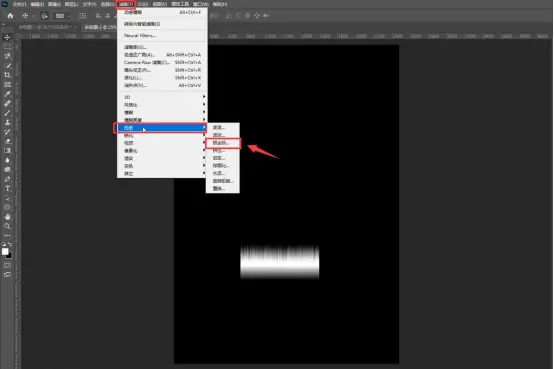The height and width of the screenshot is (369, 554).
Task: Select the Magic Wand selection tool
Action: pos(7,65)
